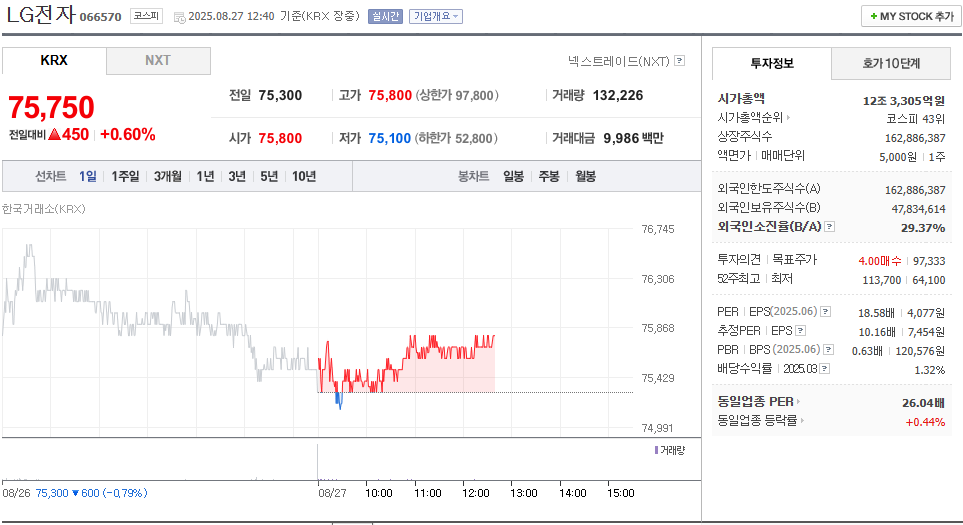Click the 투자의견 label link
Viewport: 963px width, 525px height.
(739, 260)
